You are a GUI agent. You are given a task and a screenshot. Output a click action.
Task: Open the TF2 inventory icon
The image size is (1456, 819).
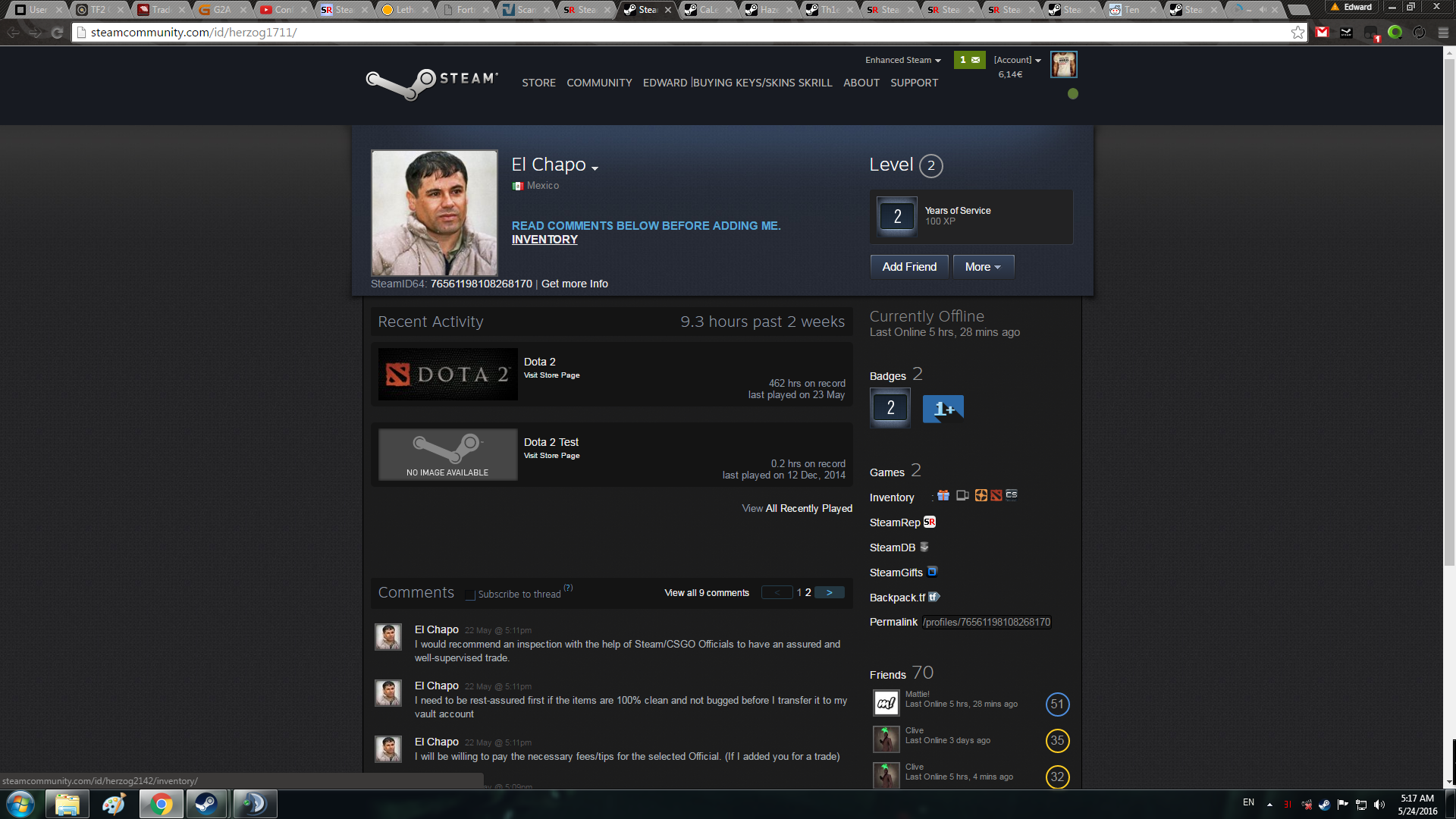coord(981,495)
